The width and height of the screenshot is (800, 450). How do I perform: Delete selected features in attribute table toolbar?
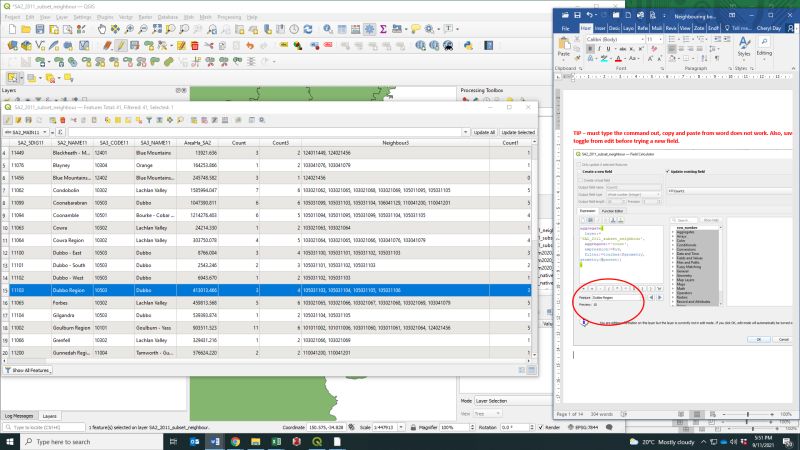(63, 120)
